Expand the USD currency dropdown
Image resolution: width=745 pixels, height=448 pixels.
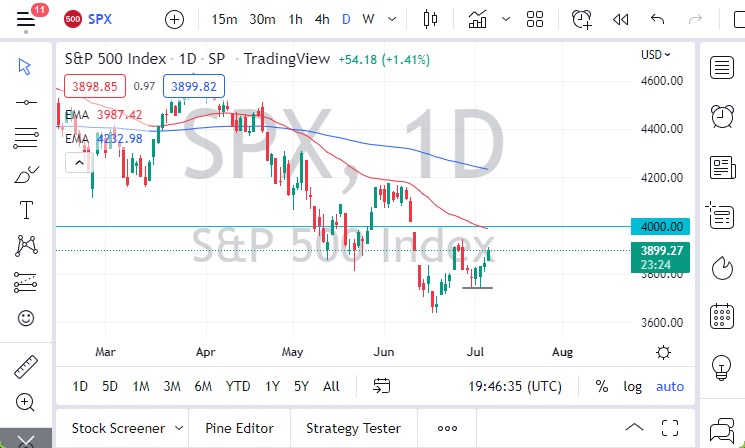pyautogui.click(x=656, y=54)
